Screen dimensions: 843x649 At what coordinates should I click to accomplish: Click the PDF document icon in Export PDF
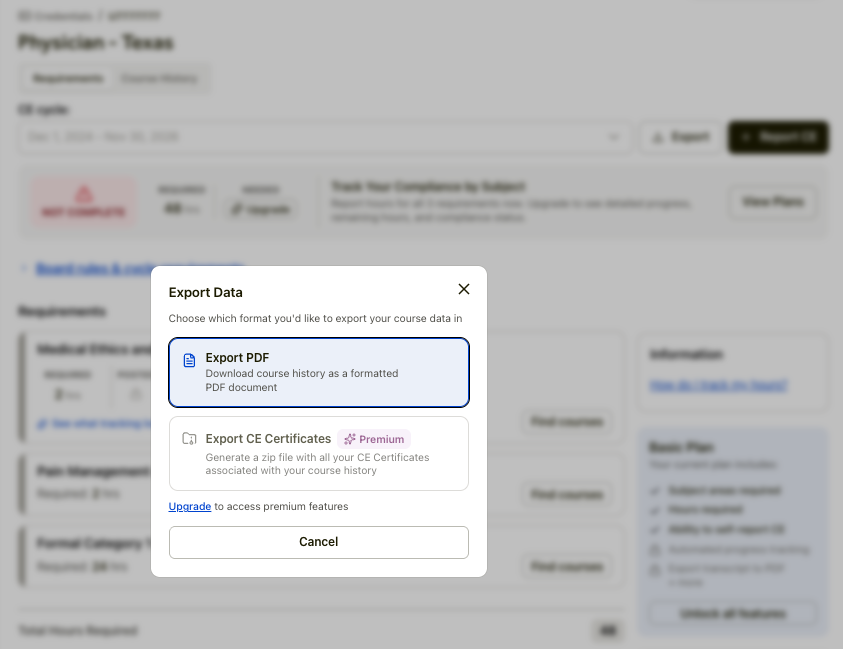tap(189, 360)
